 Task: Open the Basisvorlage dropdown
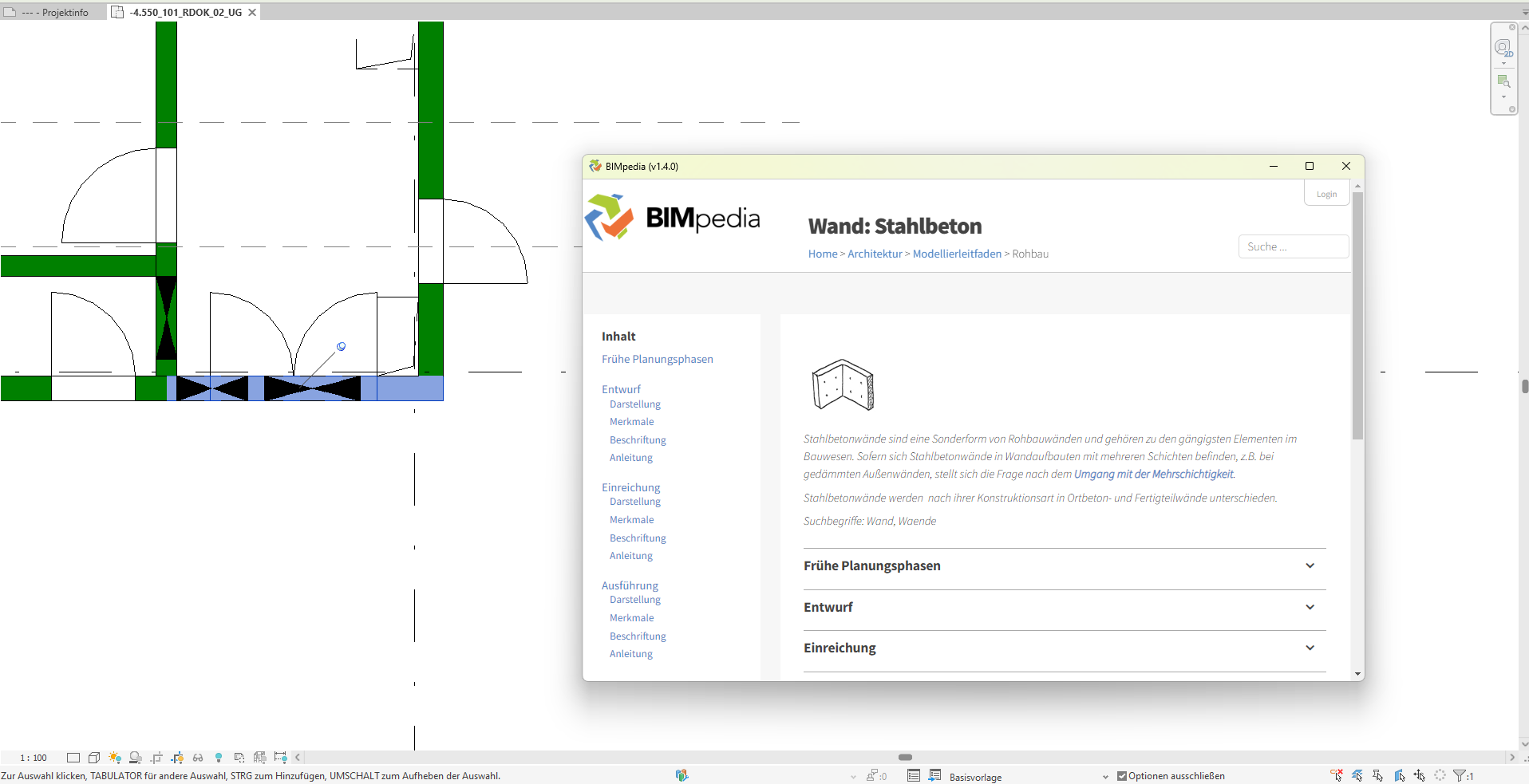tap(1104, 776)
